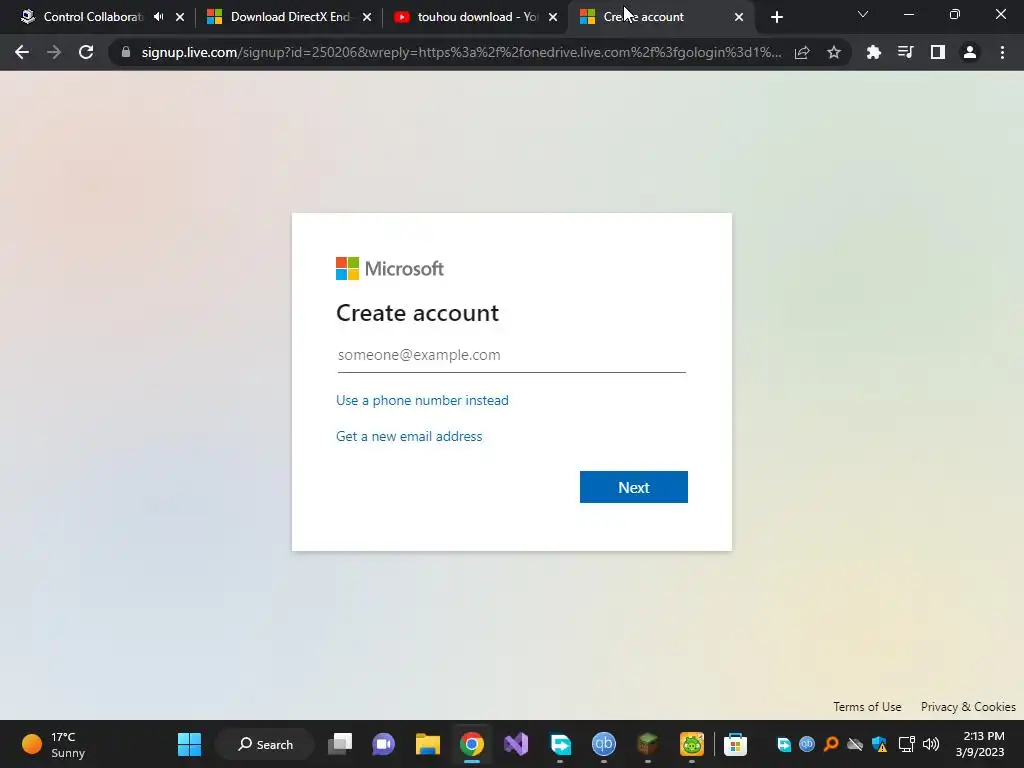Viewport: 1024px width, 768px height.
Task: Open Privacy & Cookies link
Action: coord(968,707)
